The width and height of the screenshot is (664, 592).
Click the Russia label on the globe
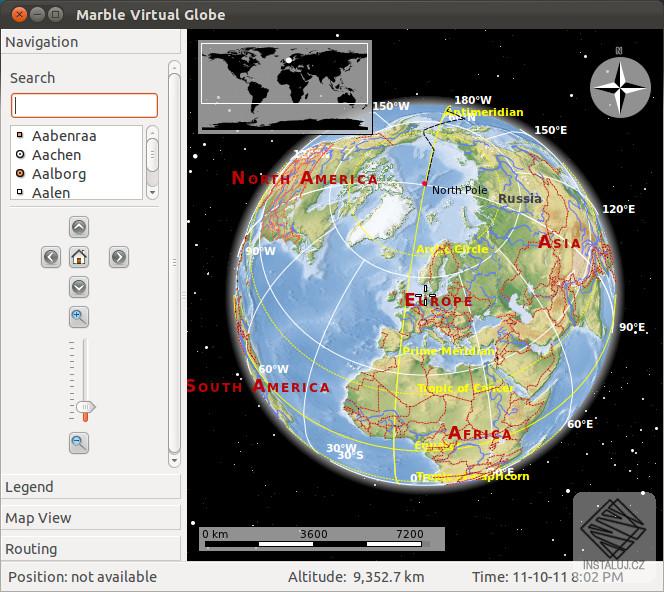pyautogui.click(x=520, y=198)
